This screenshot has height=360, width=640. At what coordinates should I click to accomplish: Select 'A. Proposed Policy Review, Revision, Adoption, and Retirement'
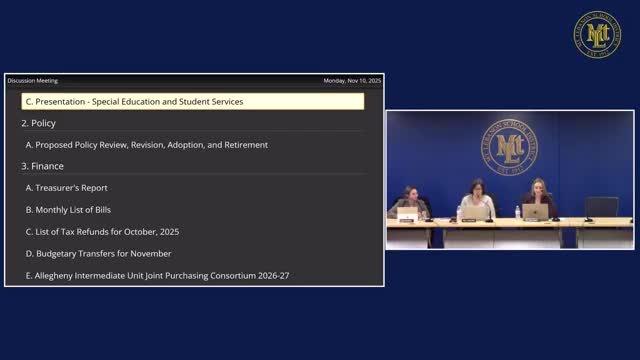[147, 145]
